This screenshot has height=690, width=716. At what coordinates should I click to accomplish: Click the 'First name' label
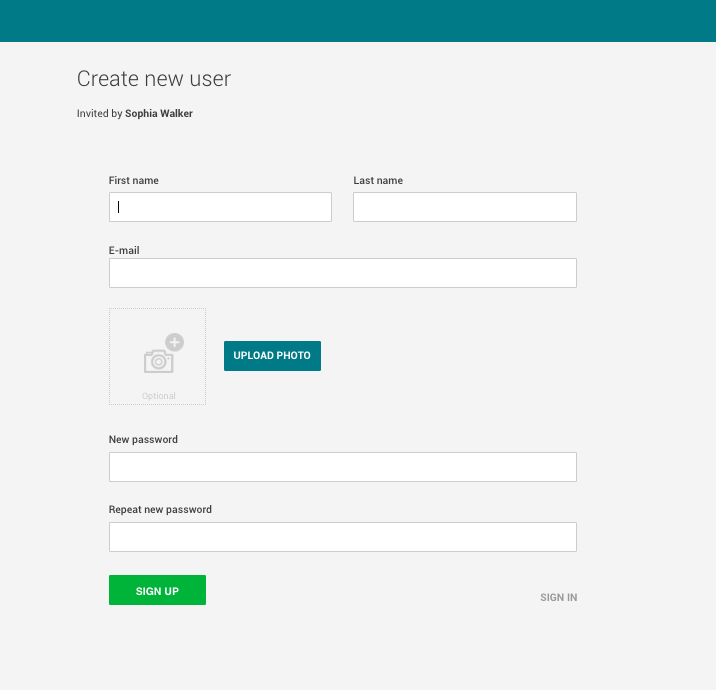133,180
